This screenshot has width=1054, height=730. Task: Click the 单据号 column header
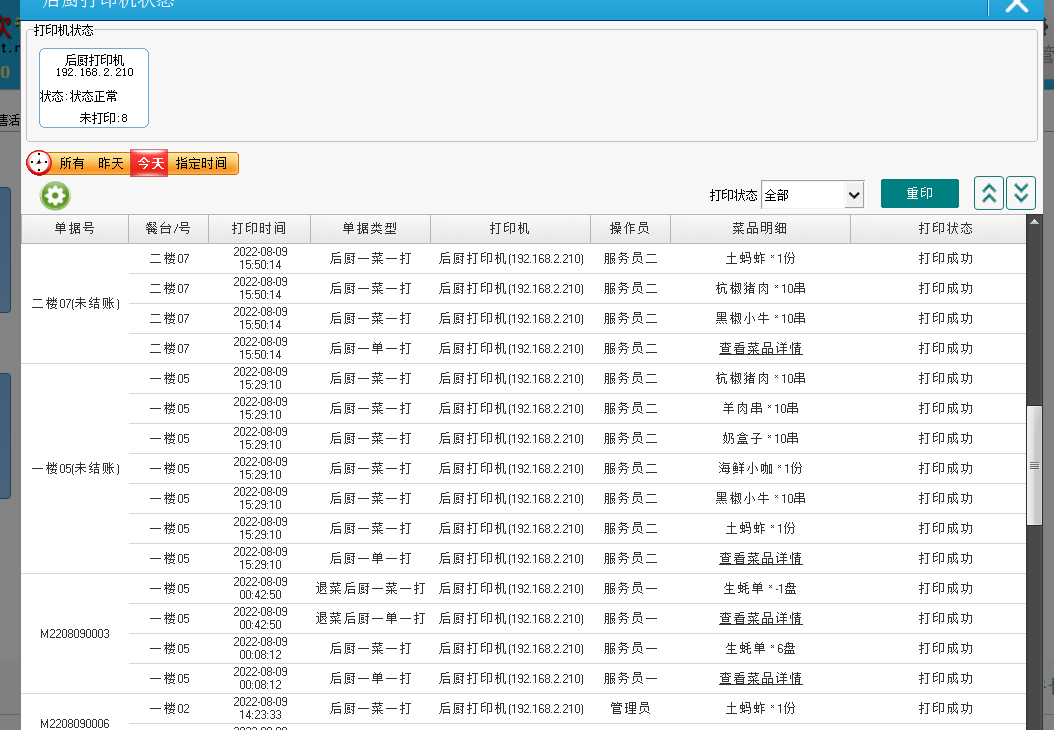(x=75, y=228)
